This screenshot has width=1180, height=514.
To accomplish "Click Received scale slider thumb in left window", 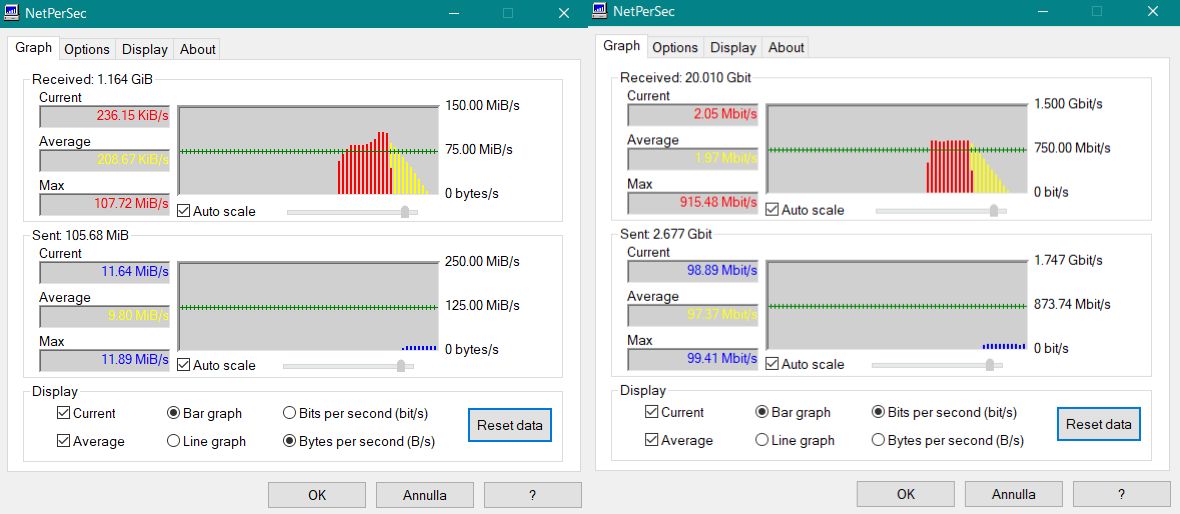I will point(405,211).
